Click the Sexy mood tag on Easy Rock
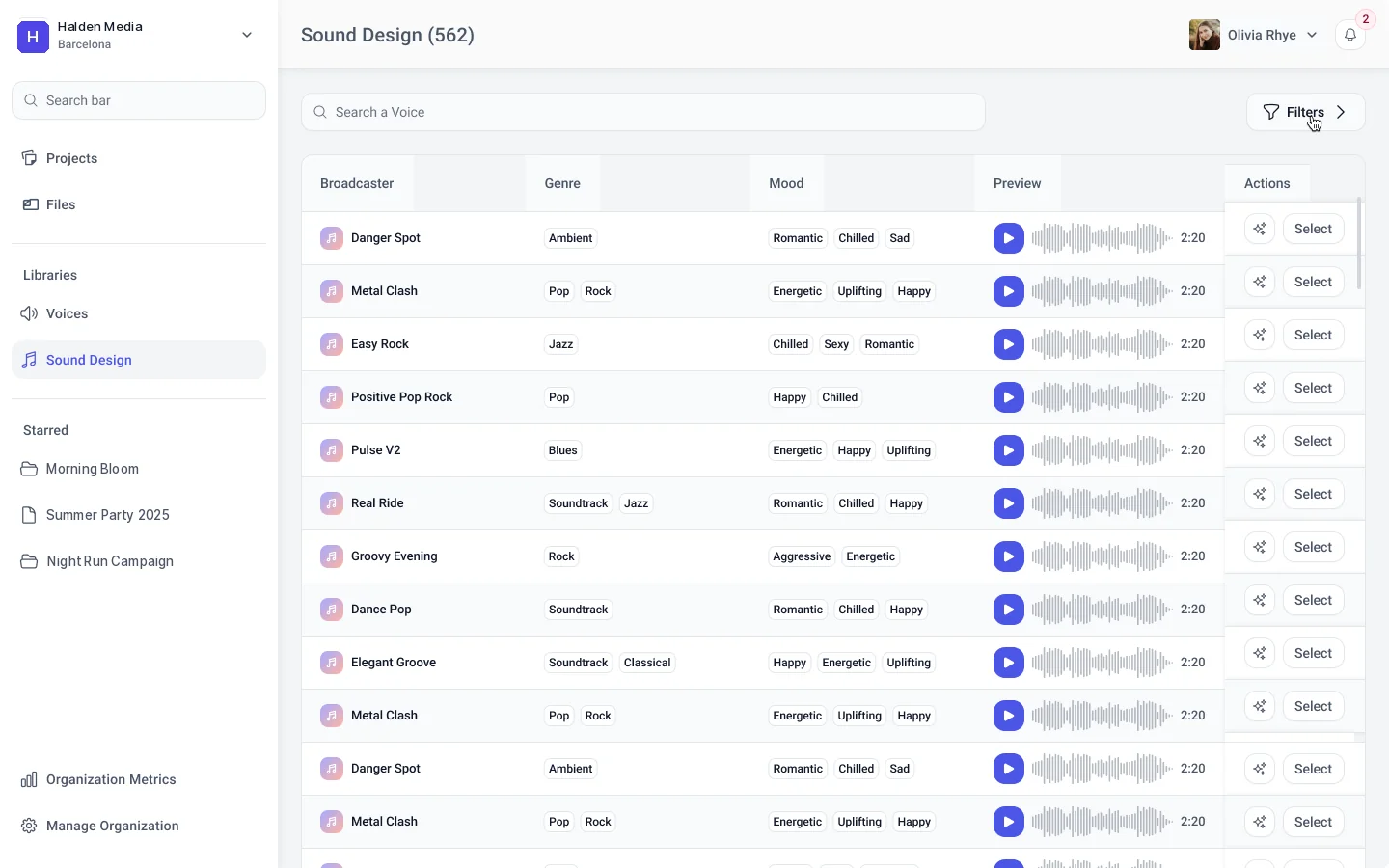This screenshot has height=868, width=1389. 836,344
